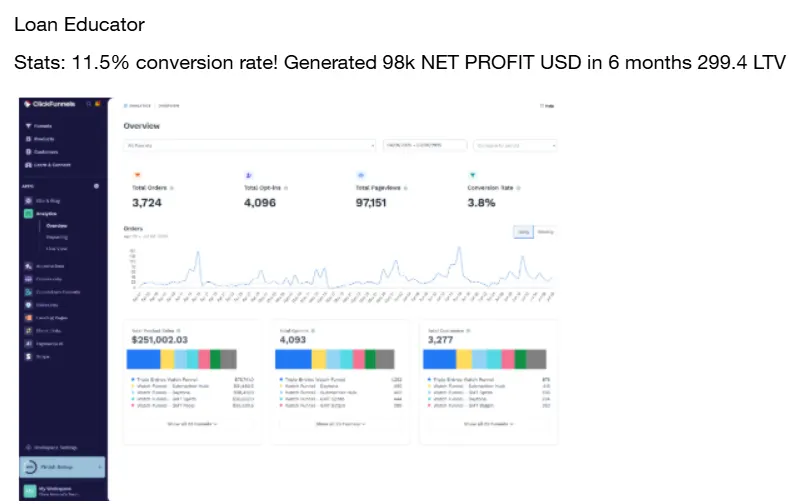Click the Community icon in the sidebar
This screenshot has height=504, width=799.
[x=29, y=279]
